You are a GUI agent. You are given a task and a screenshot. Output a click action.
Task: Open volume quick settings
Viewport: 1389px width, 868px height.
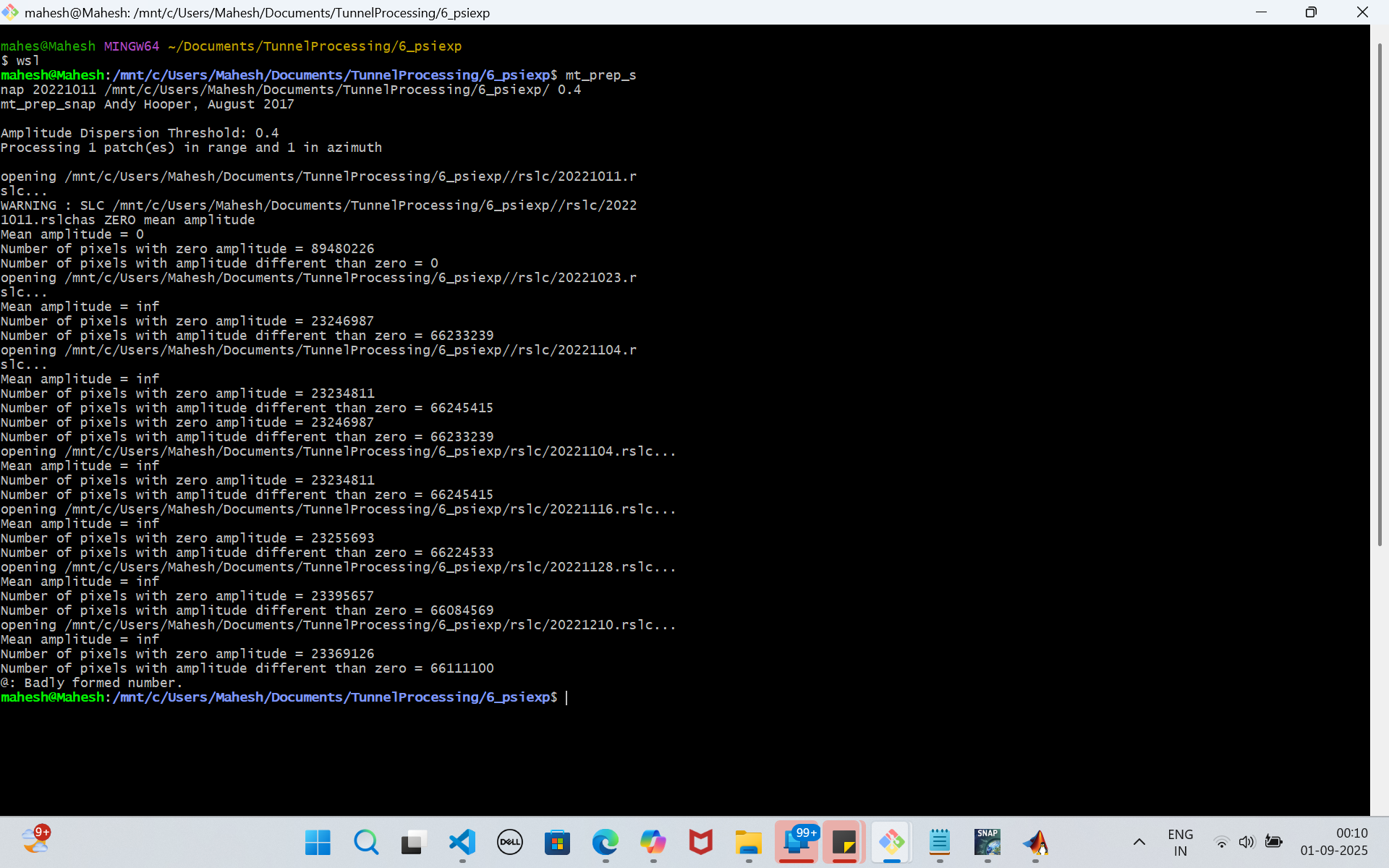(1246, 842)
